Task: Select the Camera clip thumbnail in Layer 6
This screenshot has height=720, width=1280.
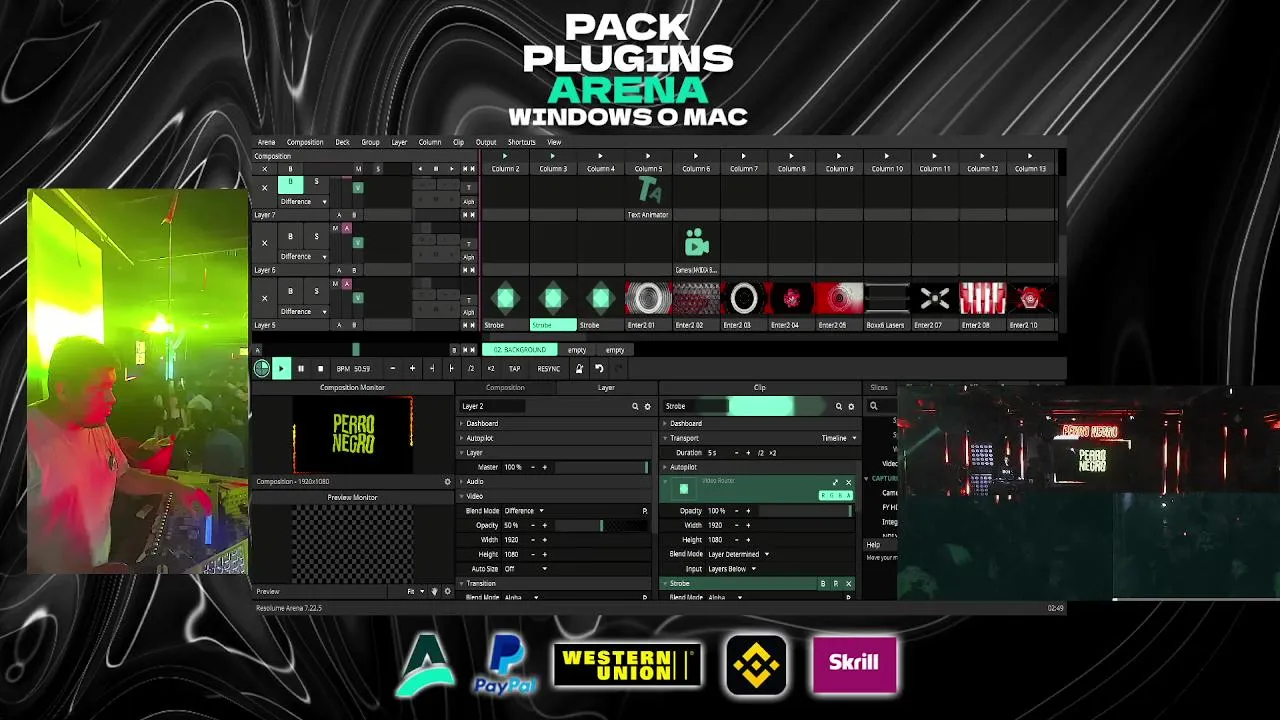Action: pyautogui.click(x=696, y=244)
